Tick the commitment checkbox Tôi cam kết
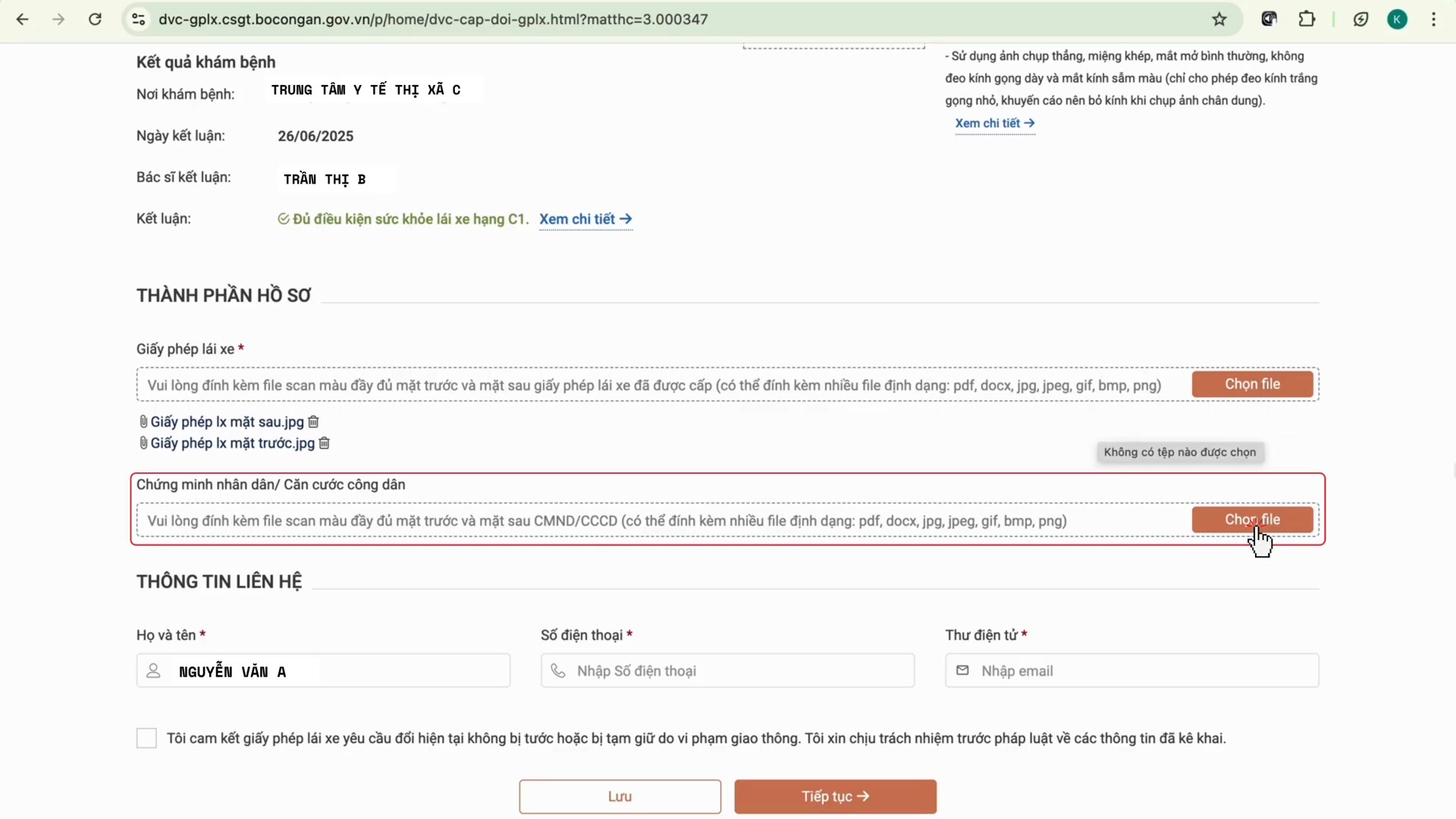Viewport: 1456px width, 819px height. [146, 738]
